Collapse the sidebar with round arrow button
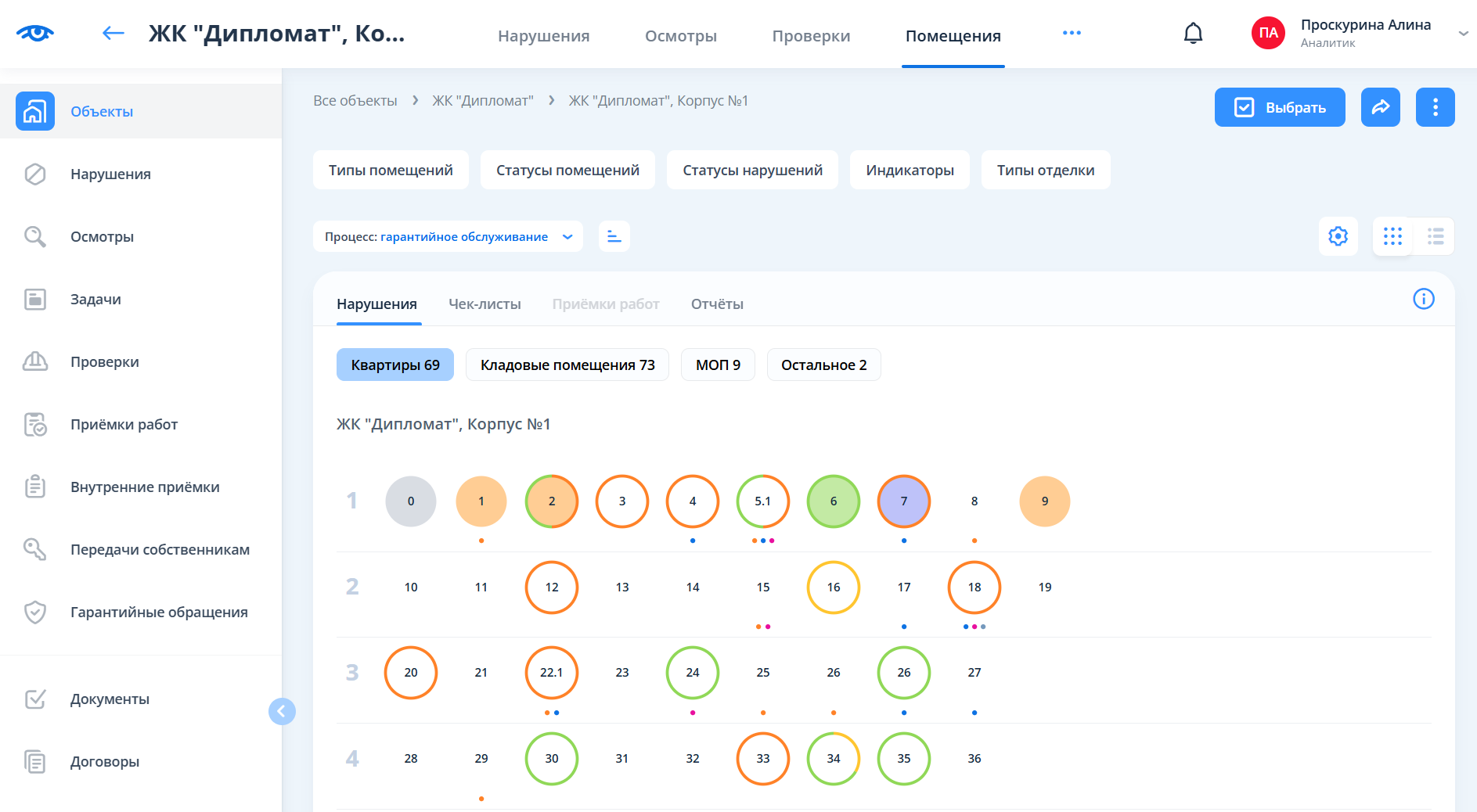The width and height of the screenshot is (1477, 812). pyautogui.click(x=282, y=711)
